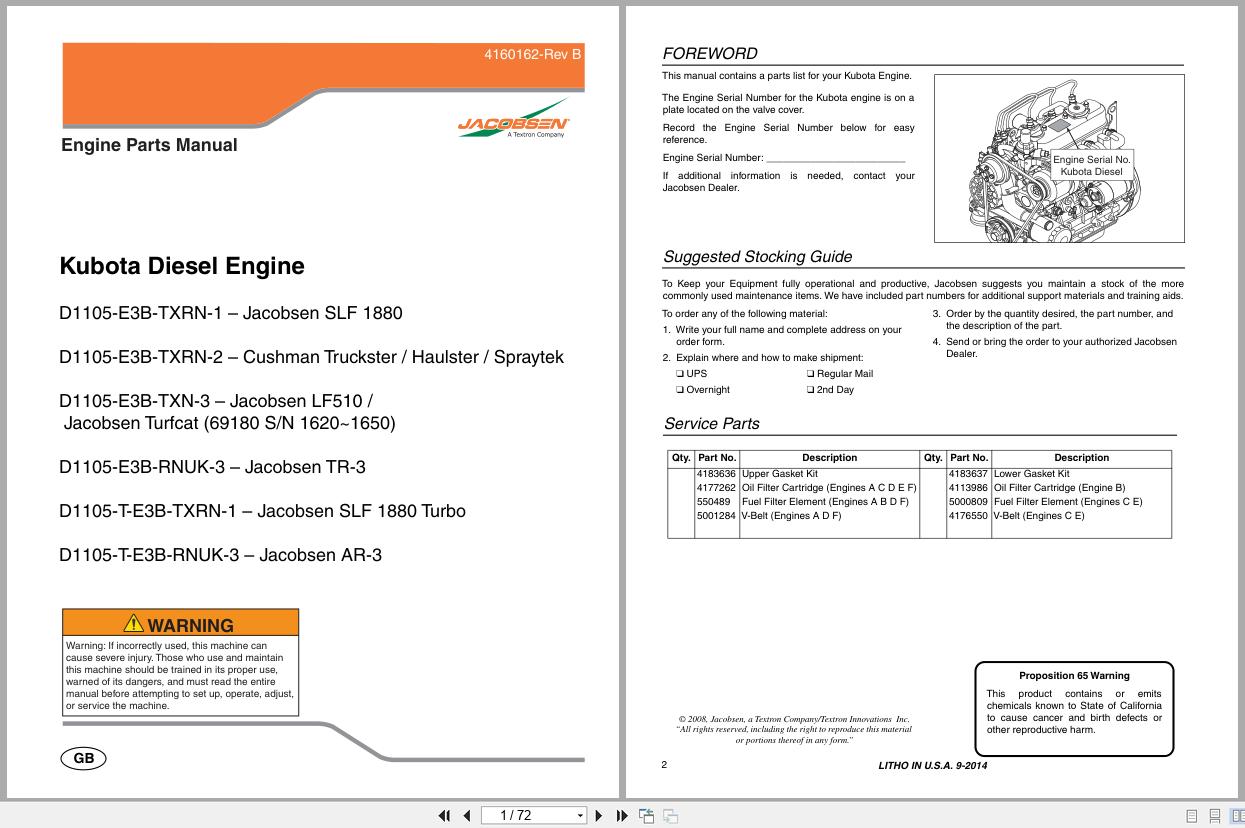Select part number 4177262 in the table
This screenshot has width=1245, height=828.
click(716, 488)
